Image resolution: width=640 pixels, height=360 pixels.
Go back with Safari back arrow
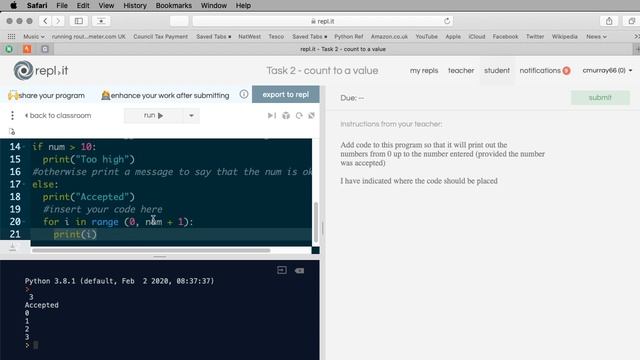pos(45,21)
